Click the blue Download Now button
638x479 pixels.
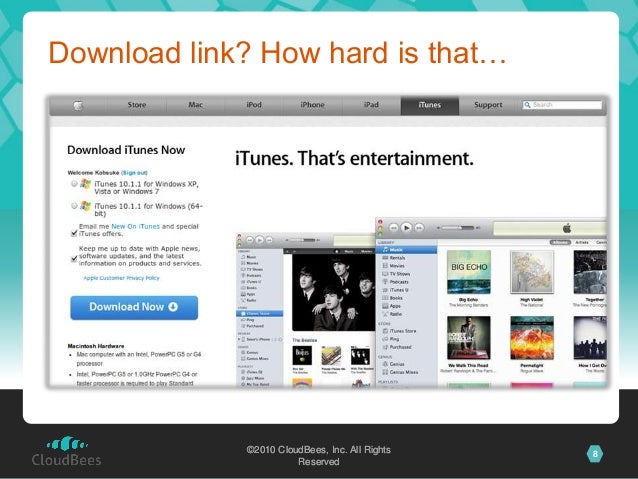[x=134, y=307]
